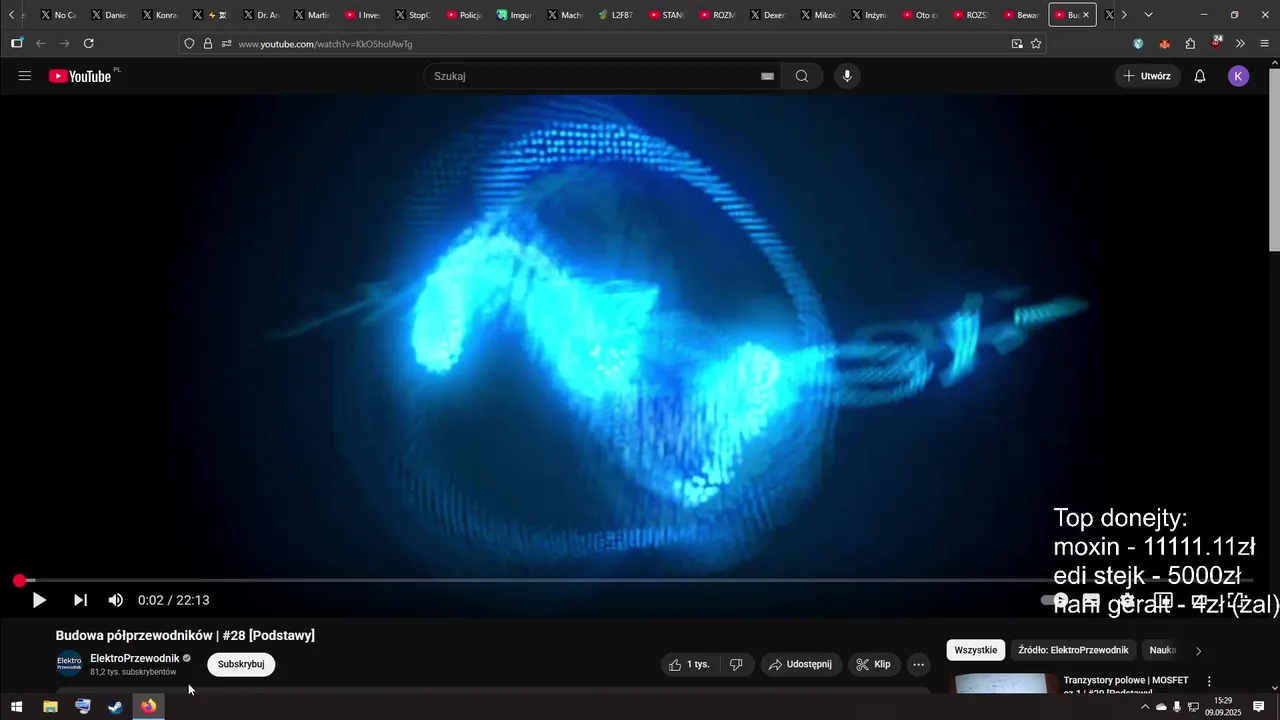Open YouTube notifications bell
Image resolution: width=1280 pixels, height=720 pixels.
click(1200, 76)
